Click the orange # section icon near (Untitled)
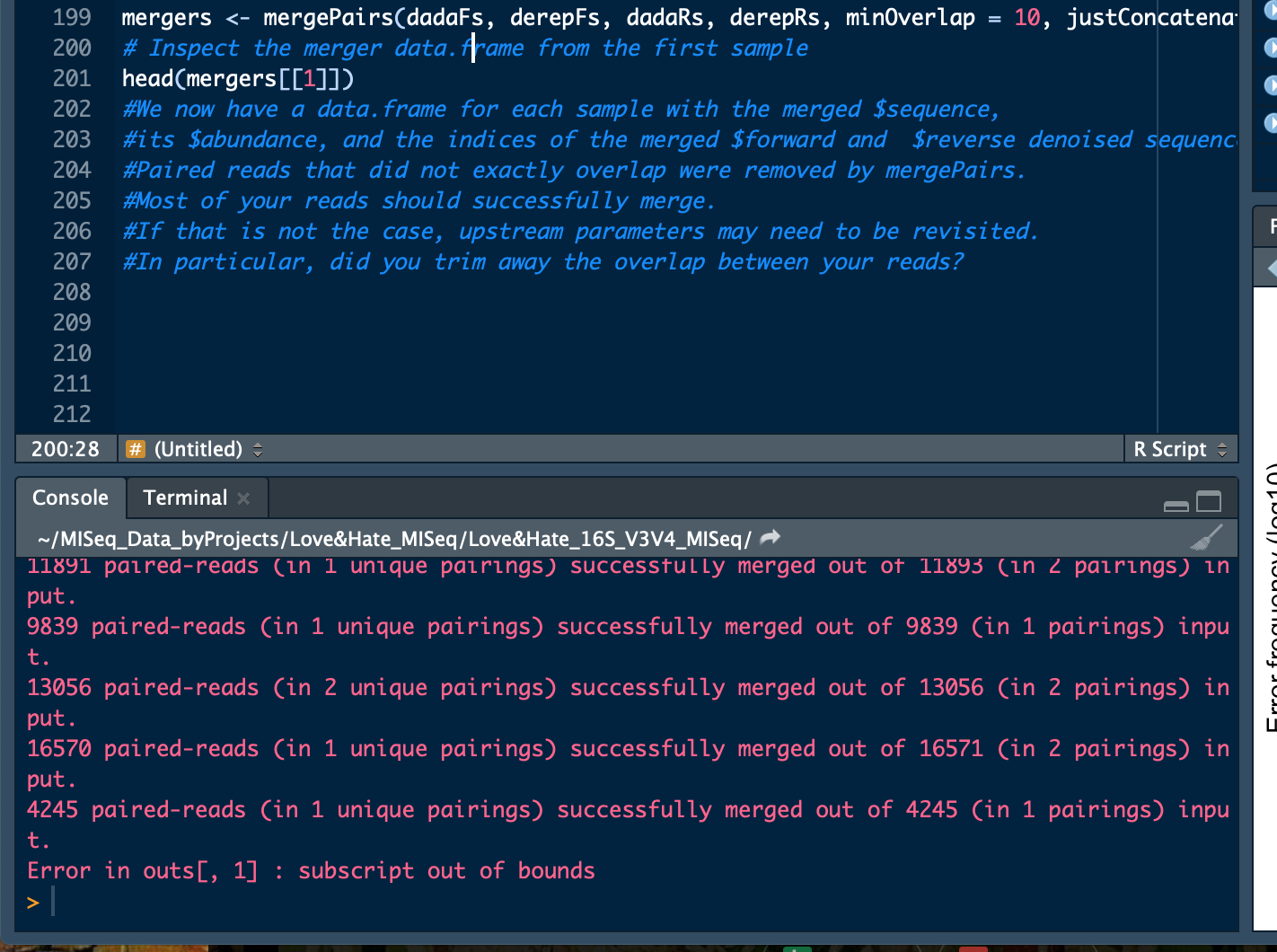This screenshot has height=952, width=1277. point(135,448)
